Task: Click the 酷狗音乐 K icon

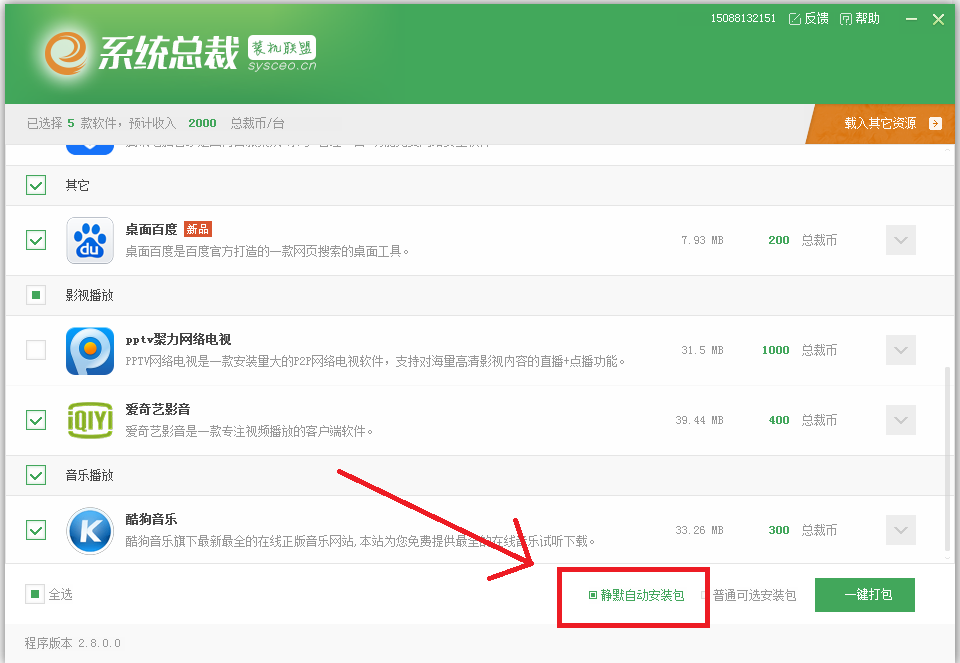Action: click(90, 531)
